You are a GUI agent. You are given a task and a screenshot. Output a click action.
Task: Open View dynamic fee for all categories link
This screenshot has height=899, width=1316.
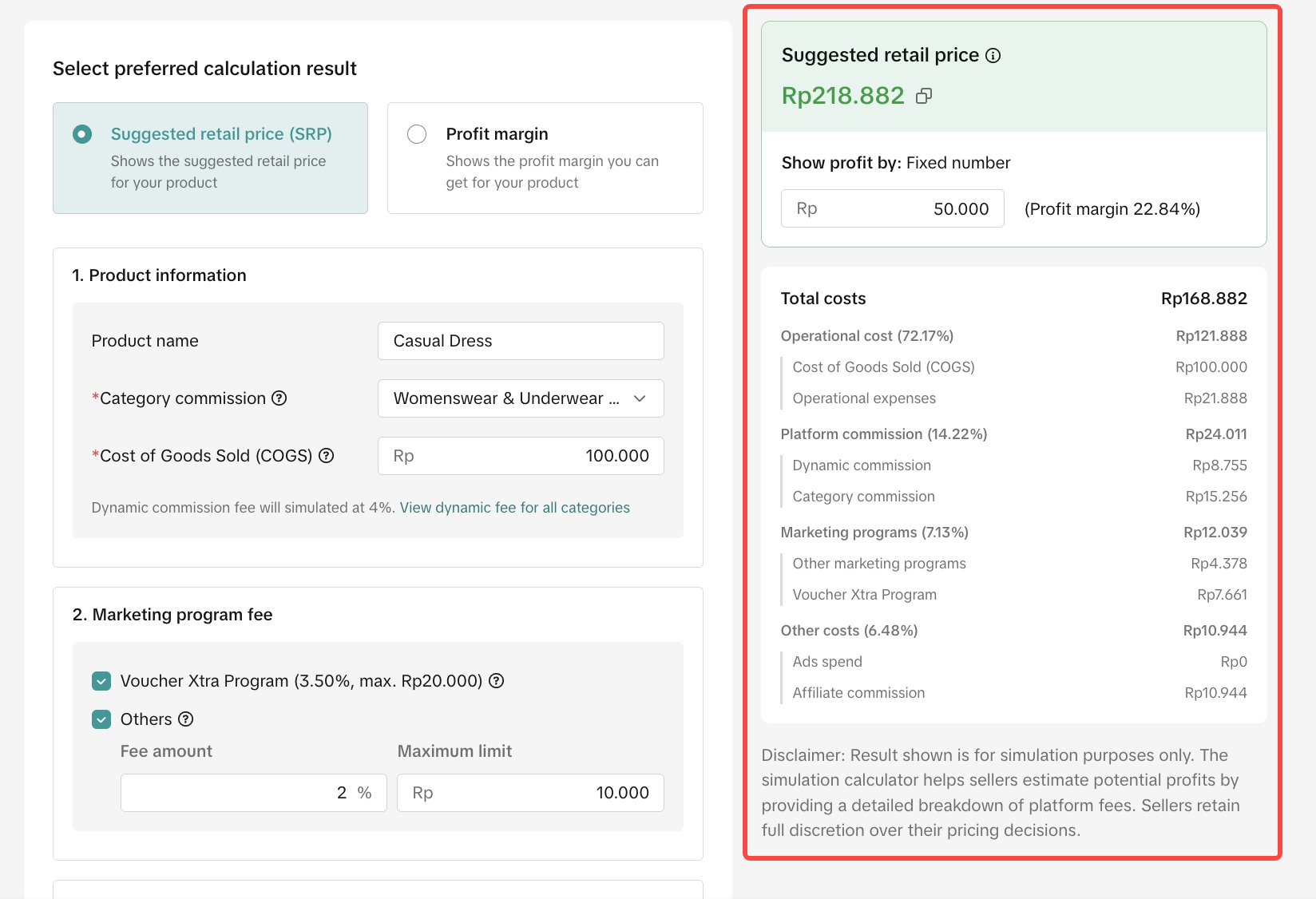pyautogui.click(x=514, y=508)
